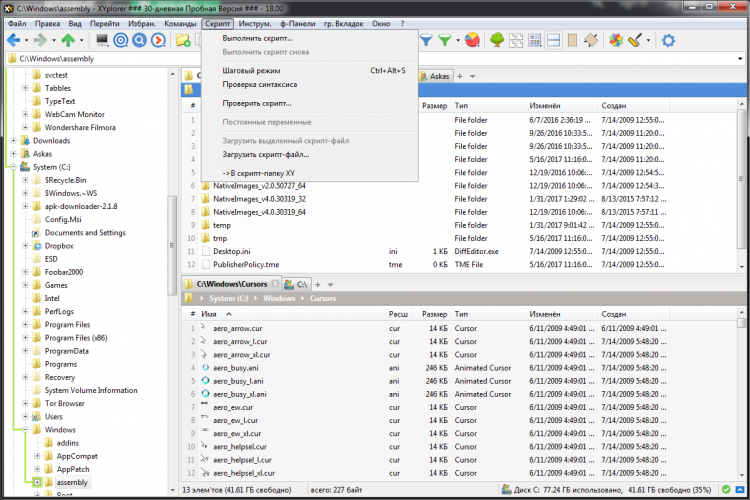
Task: Open dropdown arrow next to Forward button
Action: point(54,41)
